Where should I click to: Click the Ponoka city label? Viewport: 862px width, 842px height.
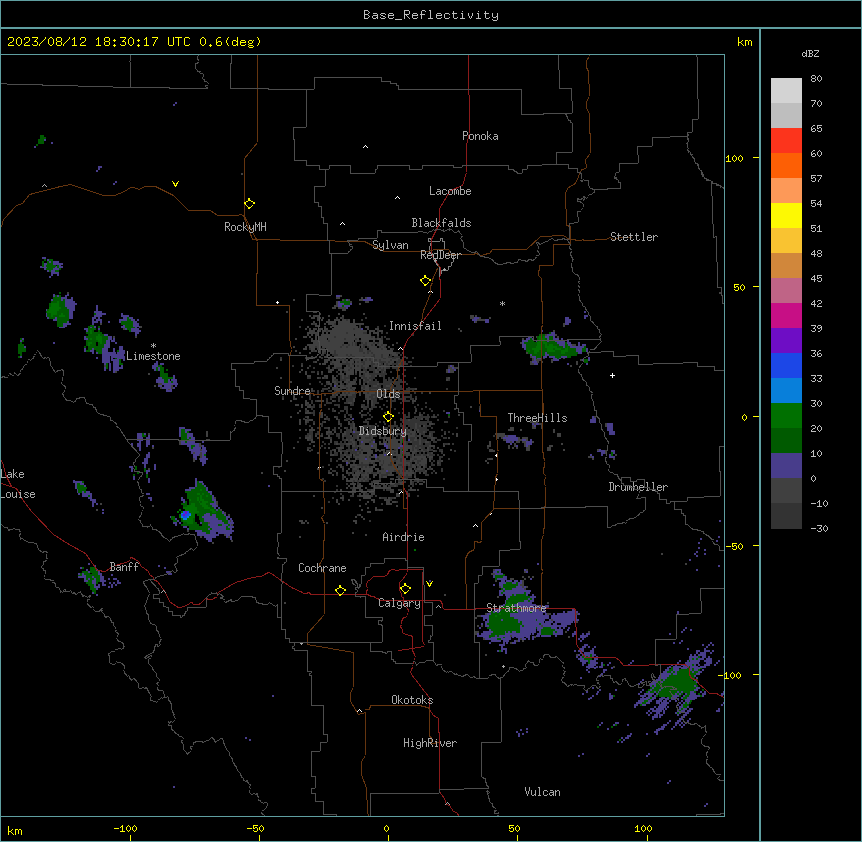480,136
